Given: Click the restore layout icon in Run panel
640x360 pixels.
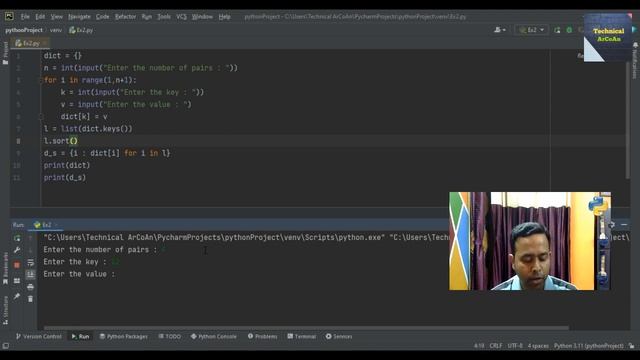Looking at the screenshot, I should 17,281.
